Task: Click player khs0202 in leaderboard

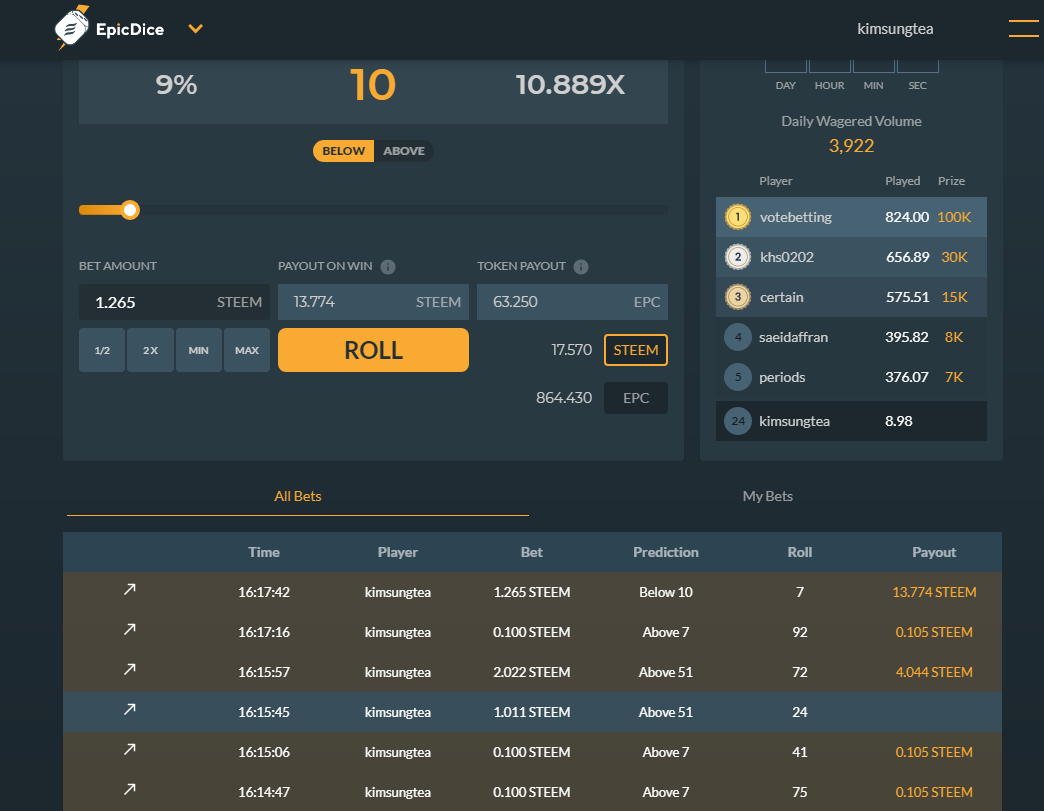Action: click(x=787, y=257)
